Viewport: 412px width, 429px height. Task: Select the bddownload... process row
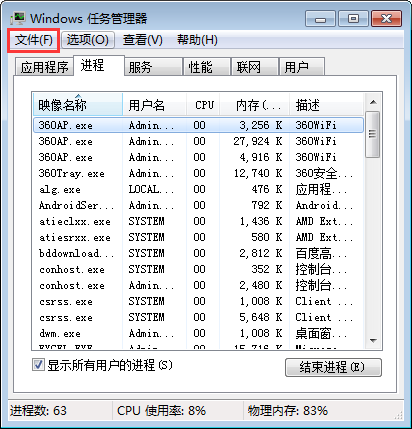click(x=198, y=253)
